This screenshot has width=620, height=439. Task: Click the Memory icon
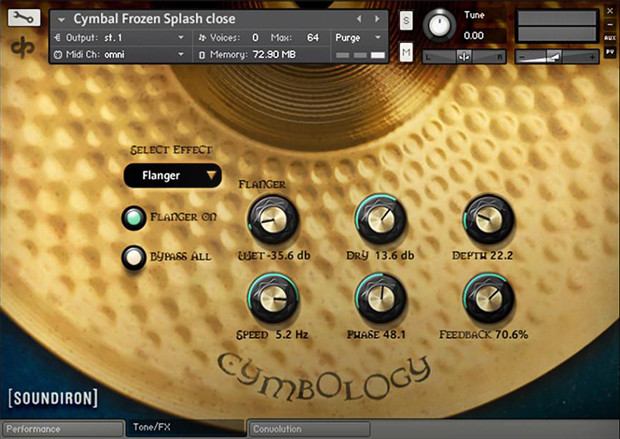pyautogui.click(x=202, y=55)
